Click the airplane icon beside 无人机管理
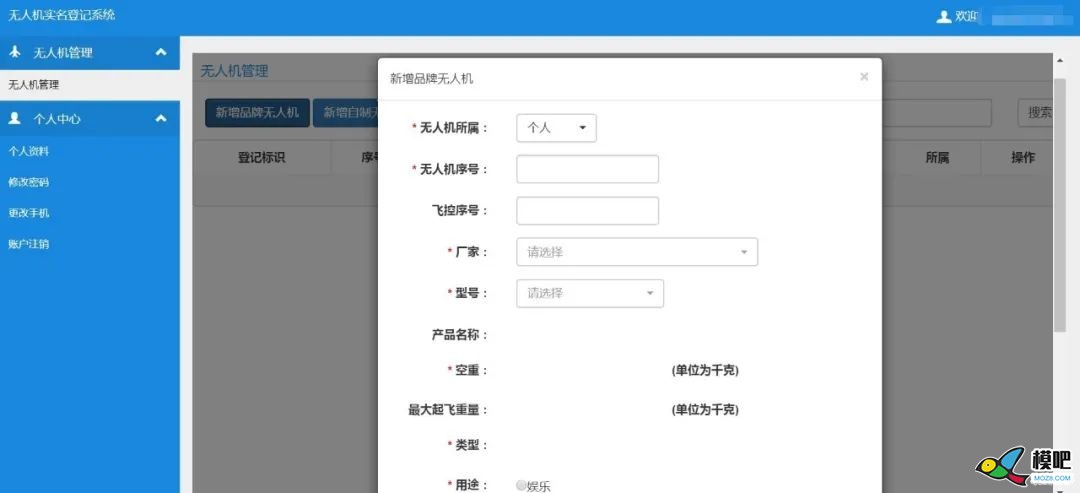The width and height of the screenshot is (1080, 493). click(x=15, y=52)
